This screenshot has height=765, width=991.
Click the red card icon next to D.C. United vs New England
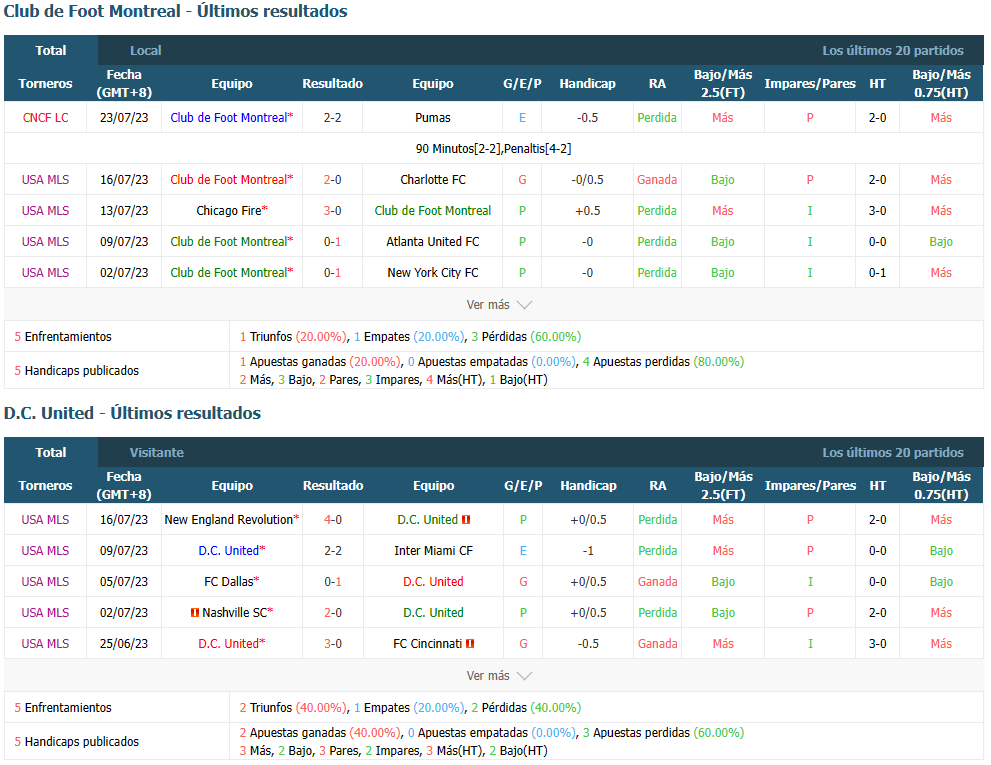click(466, 520)
